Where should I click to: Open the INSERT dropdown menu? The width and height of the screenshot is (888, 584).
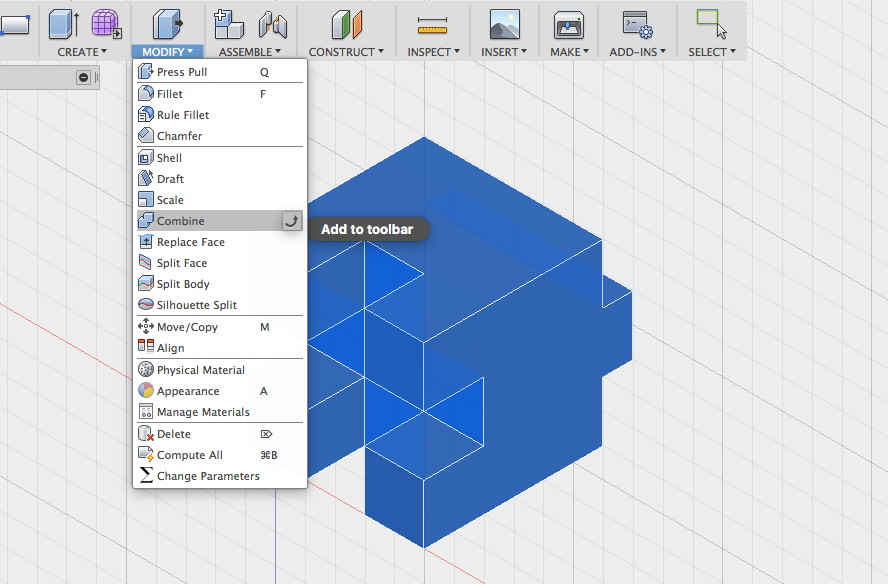point(504,52)
